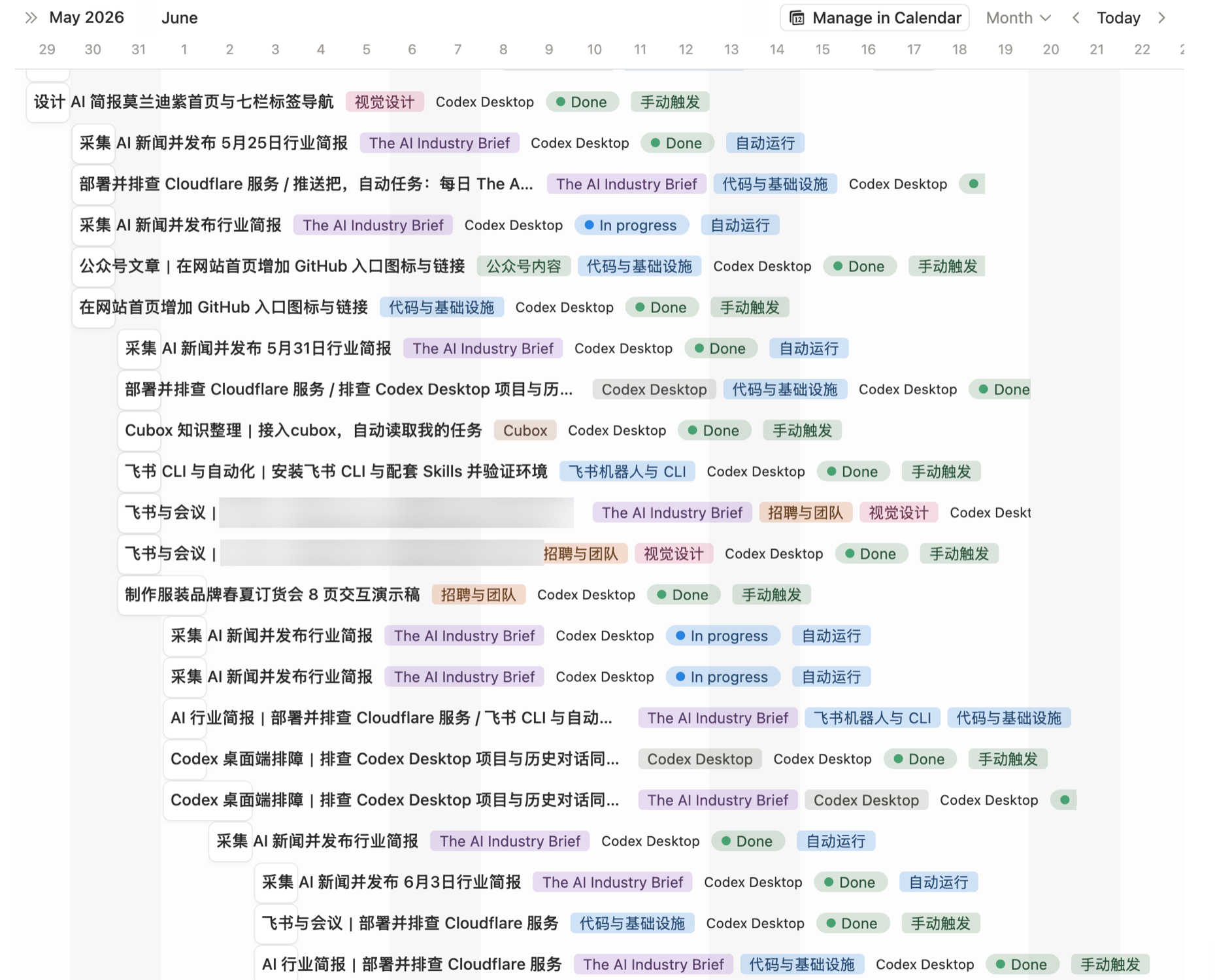The height and width of the screenshot is (980, 1215).
Task: Click 手动触发 tag on 公众号文章 row
Action: [948, 266]
